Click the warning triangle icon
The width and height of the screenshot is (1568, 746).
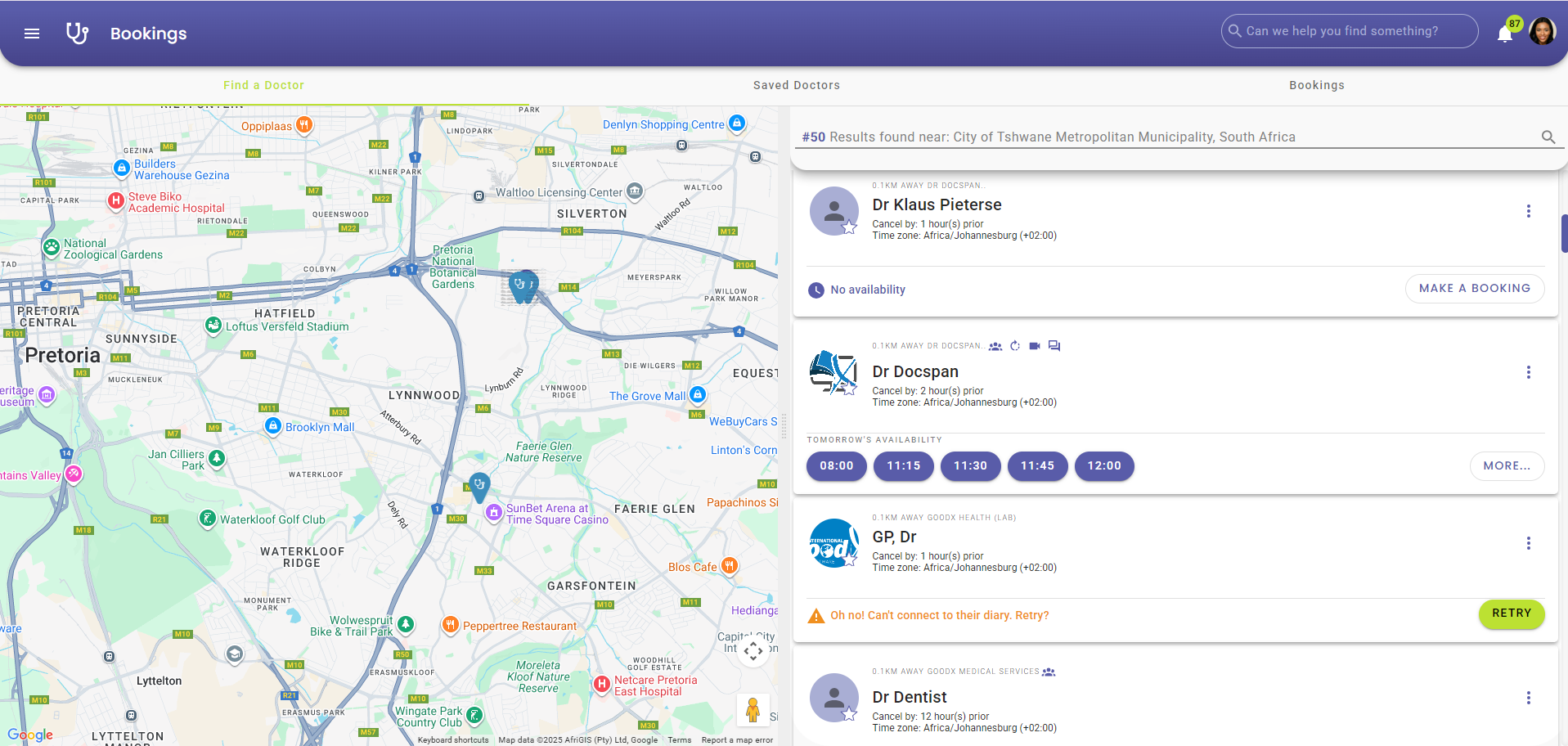(x=816, y=616)
